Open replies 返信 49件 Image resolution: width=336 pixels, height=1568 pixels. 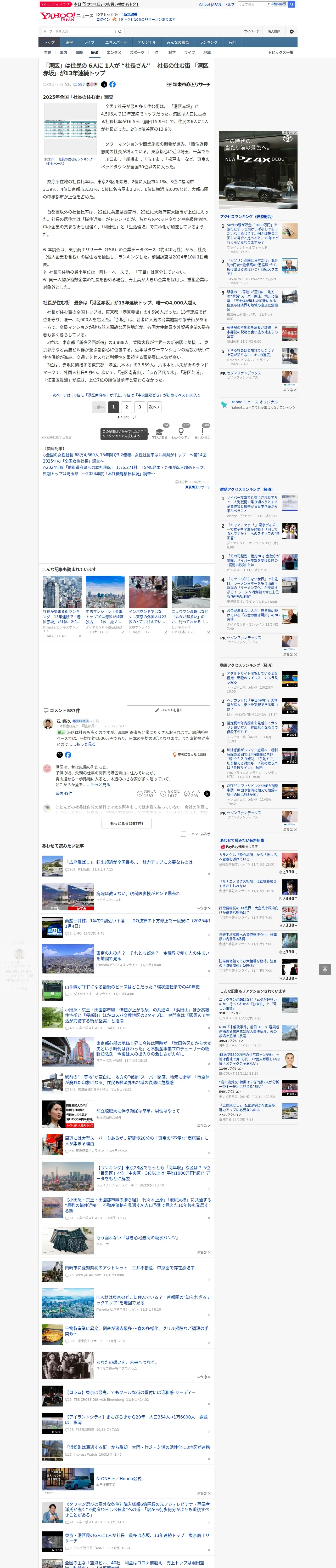click(x=63, y=794)
